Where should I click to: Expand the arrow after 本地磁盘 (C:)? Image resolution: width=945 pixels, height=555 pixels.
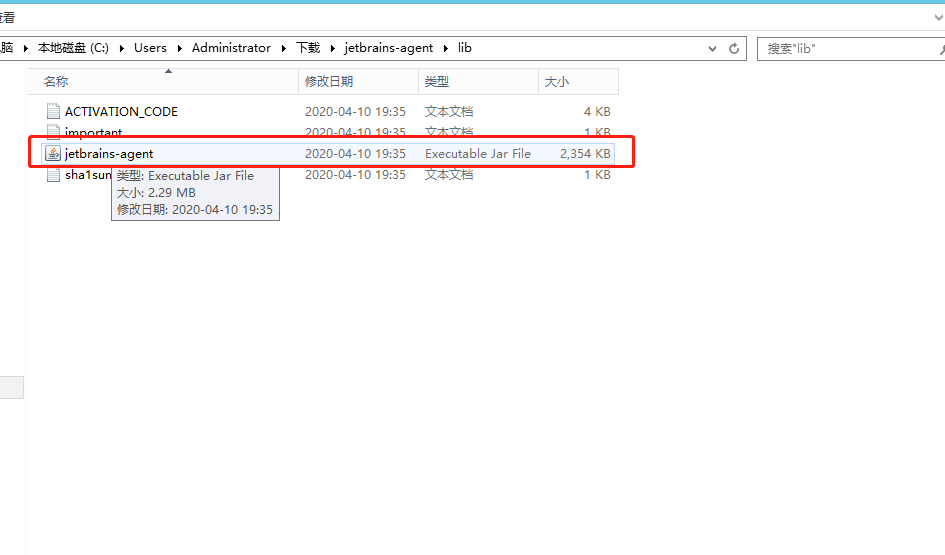pyautogui.click(x=121, y=48)
